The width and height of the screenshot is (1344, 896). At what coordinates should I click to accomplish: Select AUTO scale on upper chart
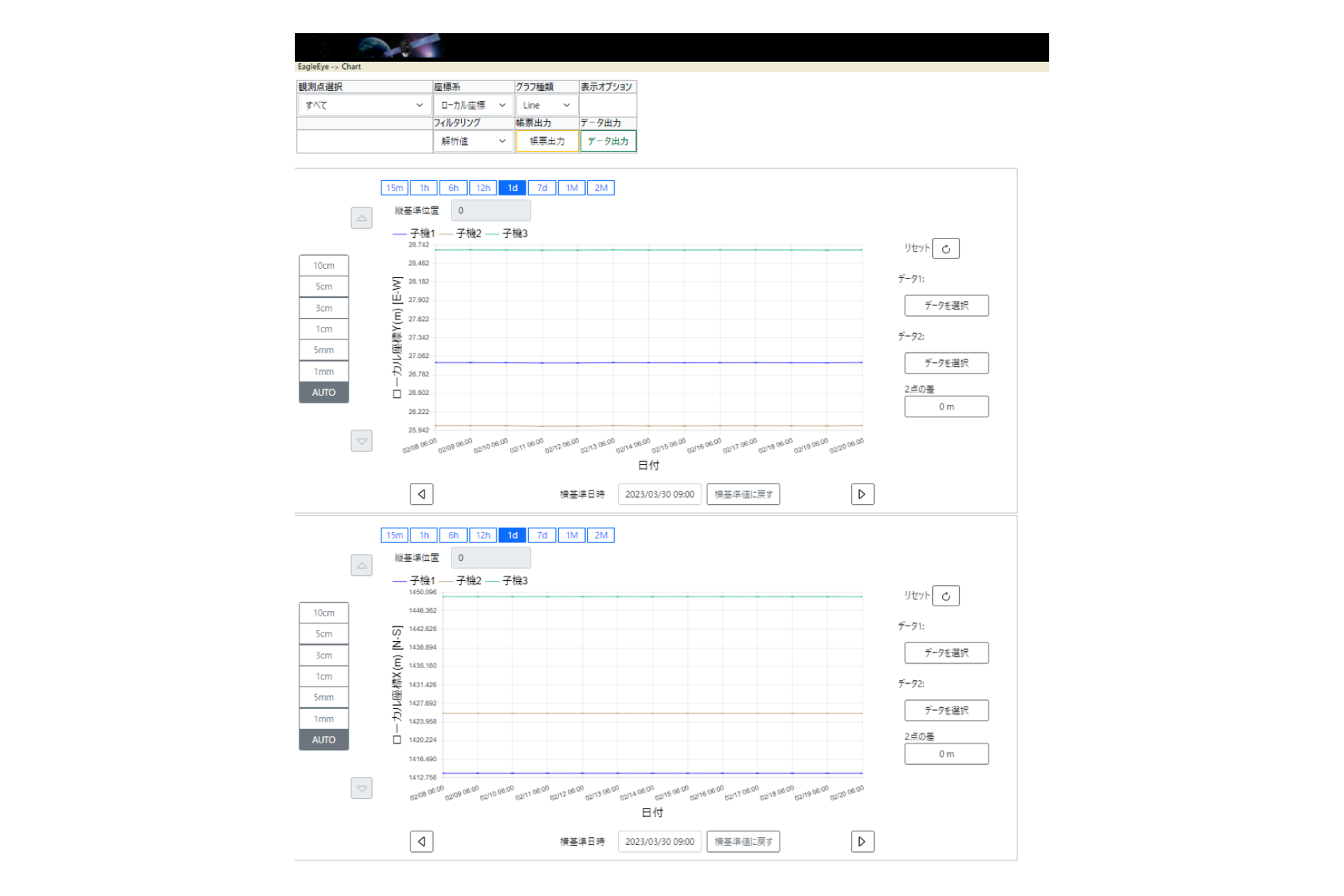tap(324, 393)
